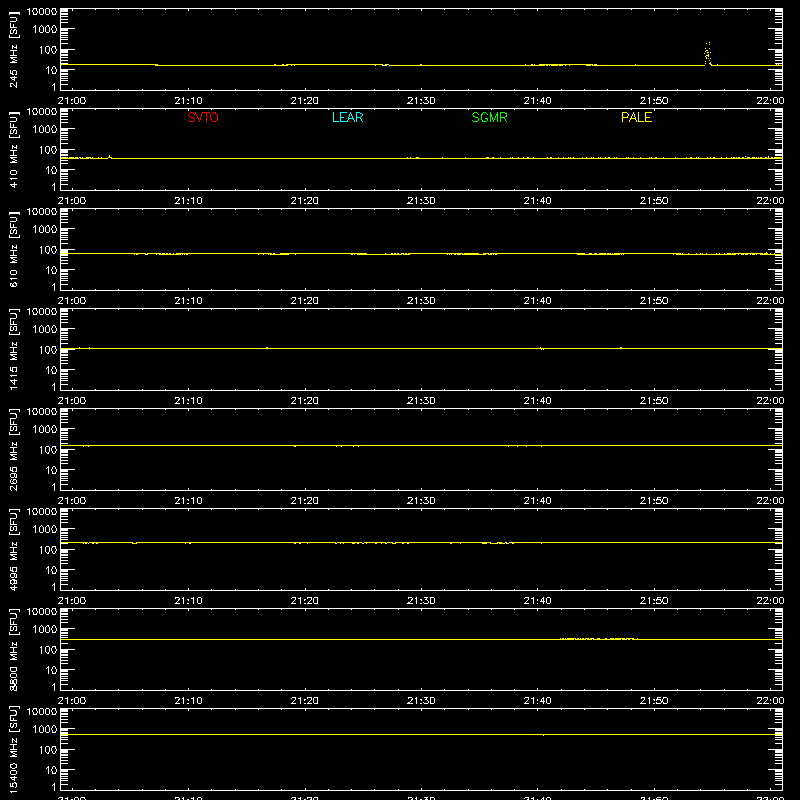
Task: Click the small bump near 21:03 on the 410 MHz trace
Action: (x=110, y=157)
